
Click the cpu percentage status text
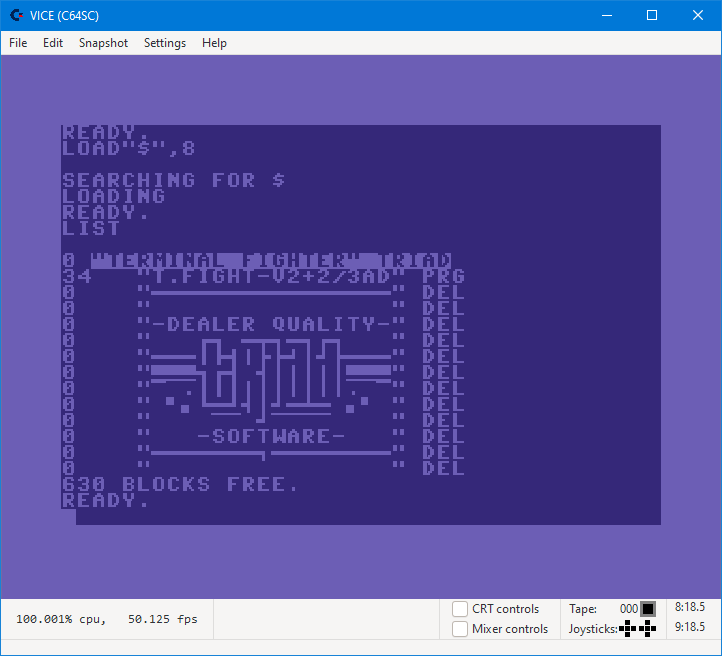pos(61,619)
